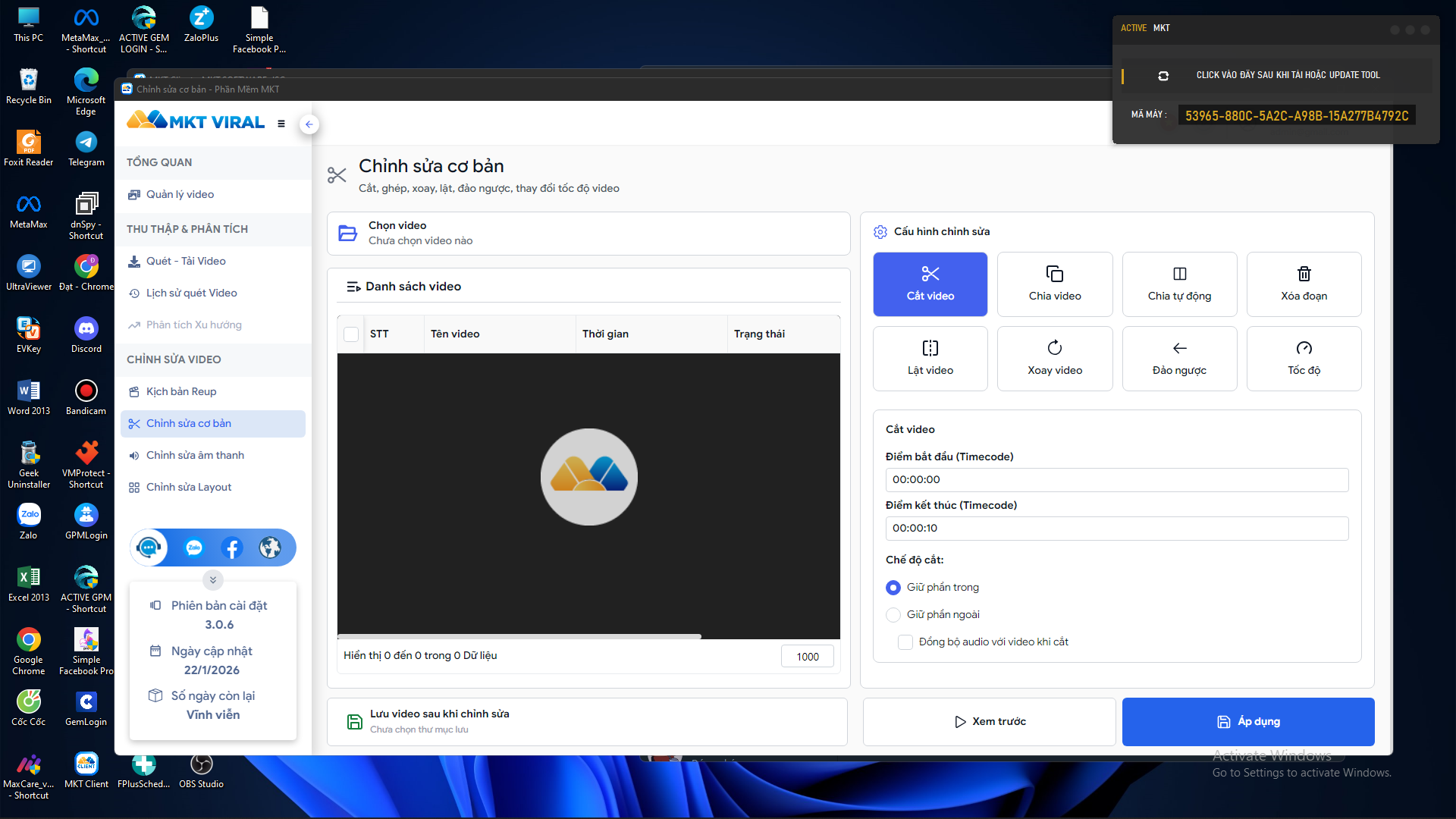Select the Giữ phần trong radio option
Viewport: 1456px width, 819px height.
893,588
